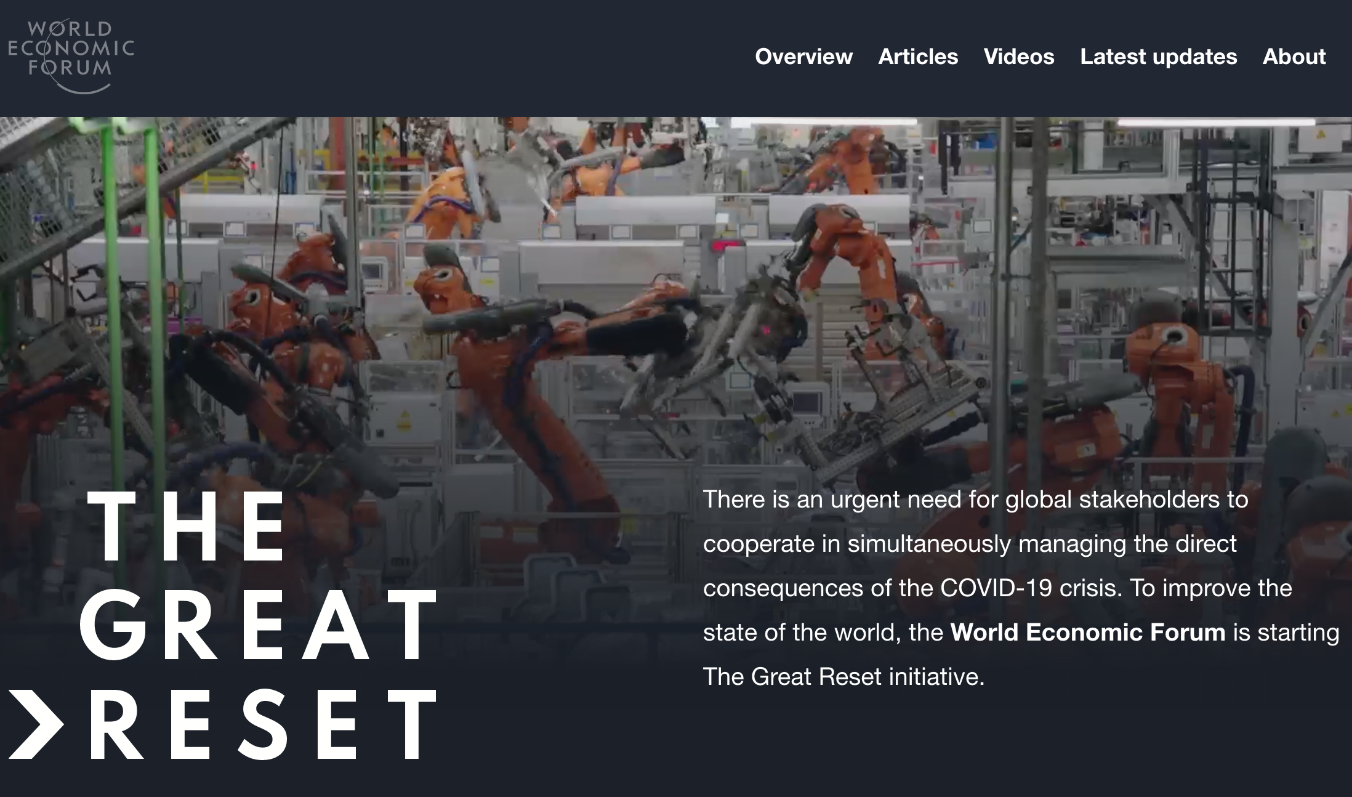Image resolution: width=1352 pixels, height=797 pixels.
Task: Click the "COVID-19 crisis" text
Action: [x=1030, y=588]
